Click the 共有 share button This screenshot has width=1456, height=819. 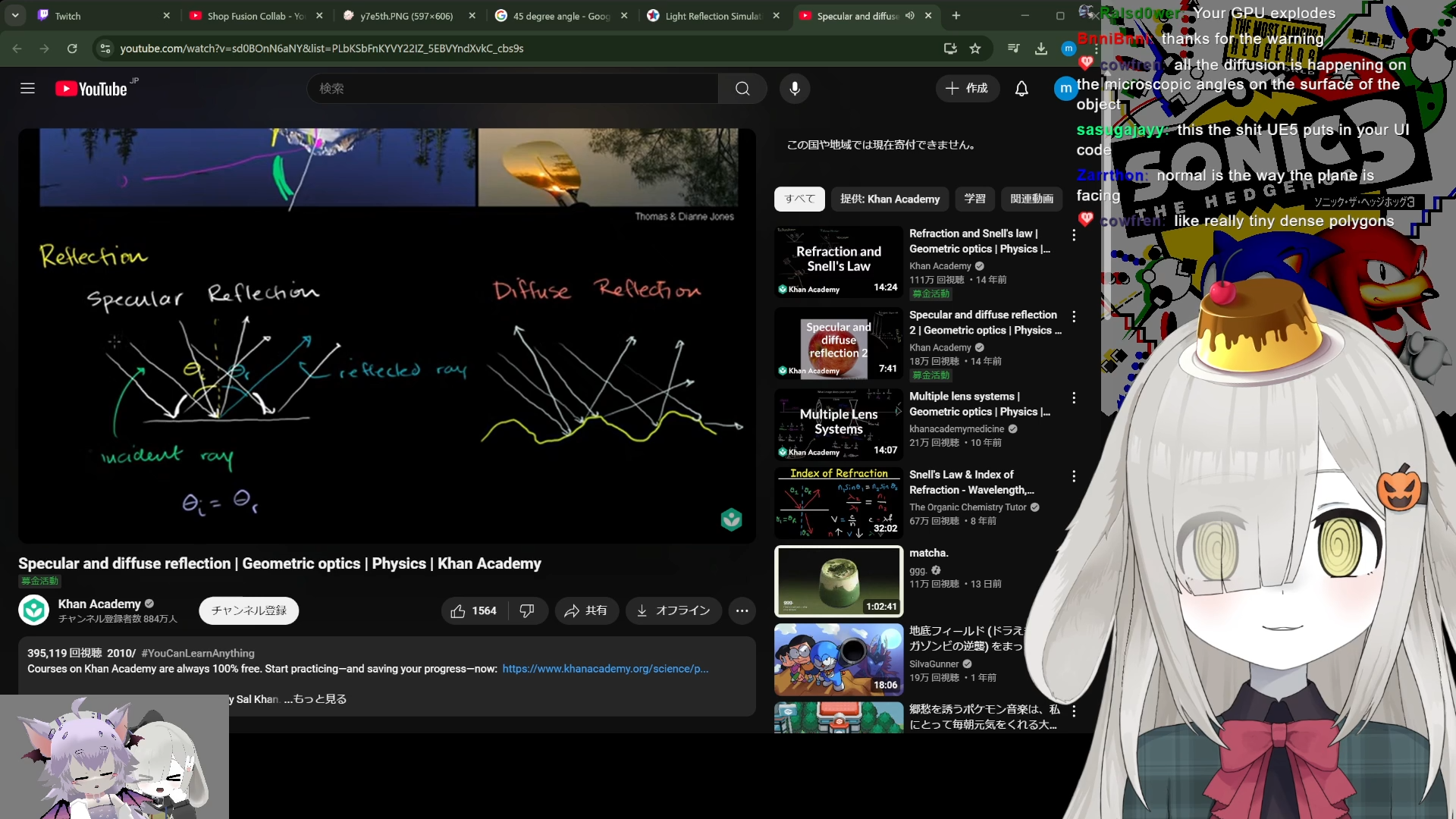586,610
